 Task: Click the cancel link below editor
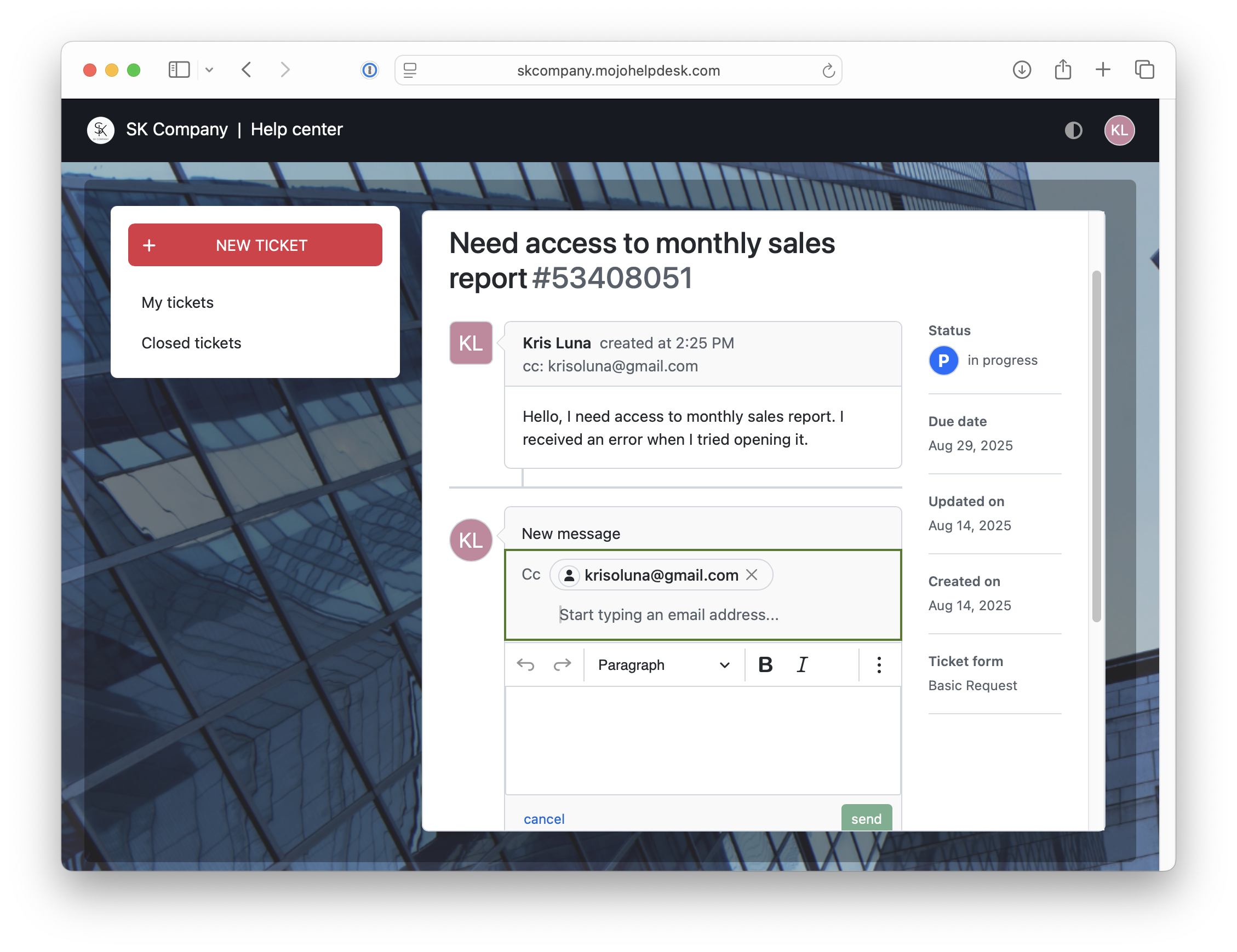click(x=544, y=818)
